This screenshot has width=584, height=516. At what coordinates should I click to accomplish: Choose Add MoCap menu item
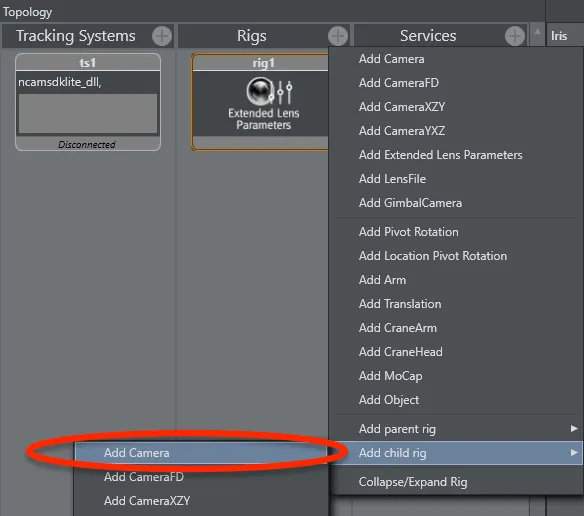tap(456, 376)
